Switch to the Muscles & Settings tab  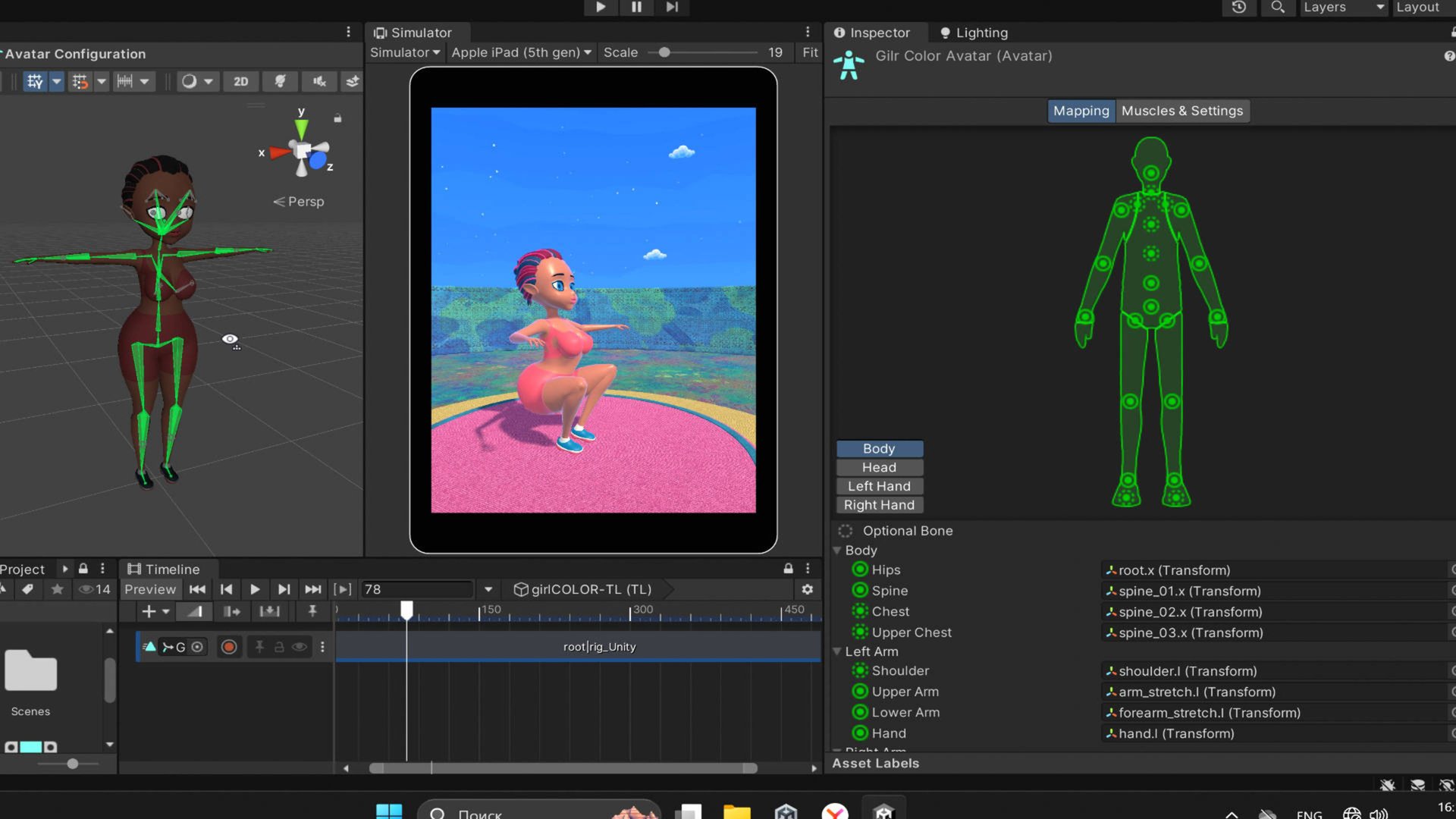tap(1182, 111)
